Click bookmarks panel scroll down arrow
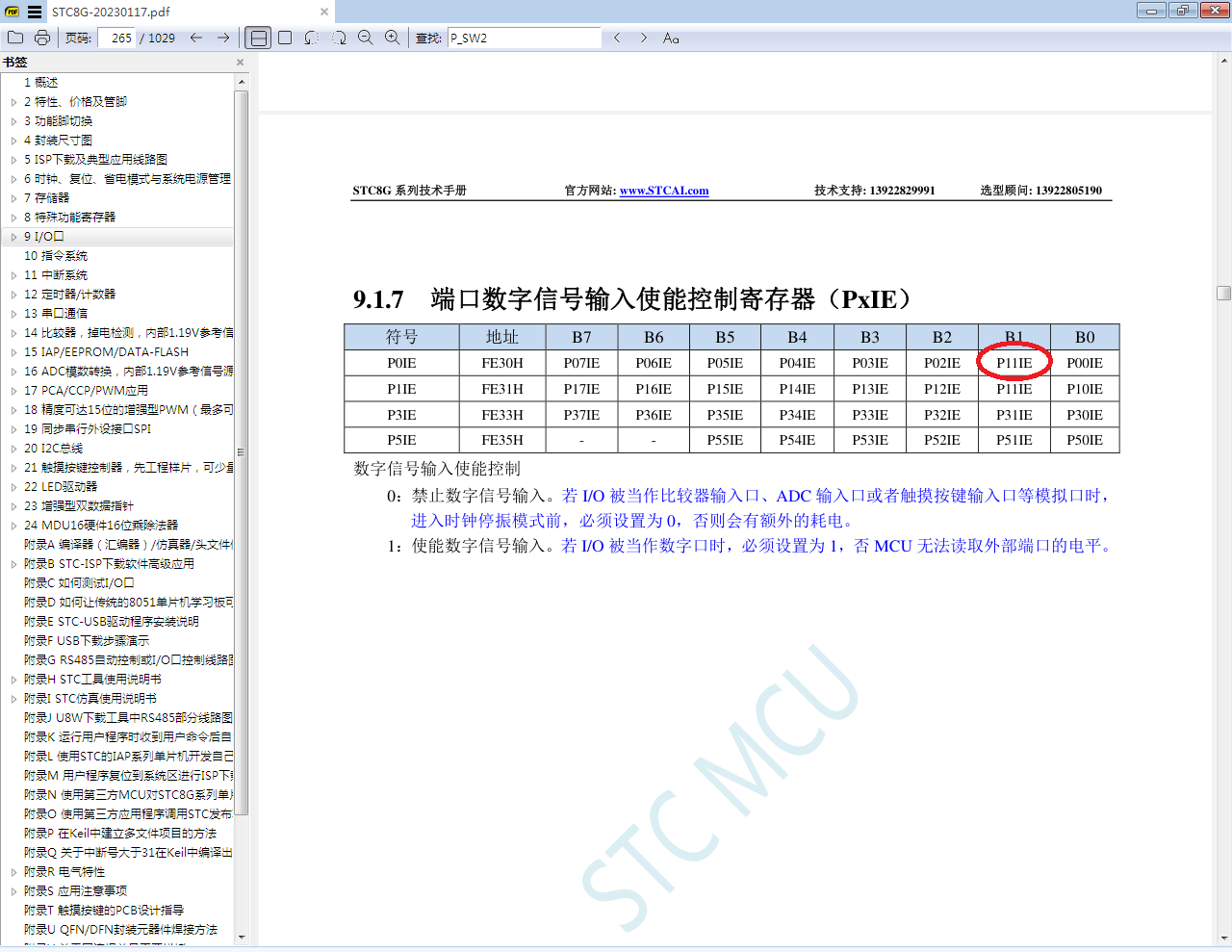This screenshot has width=1232, height=952. point(242,937)
